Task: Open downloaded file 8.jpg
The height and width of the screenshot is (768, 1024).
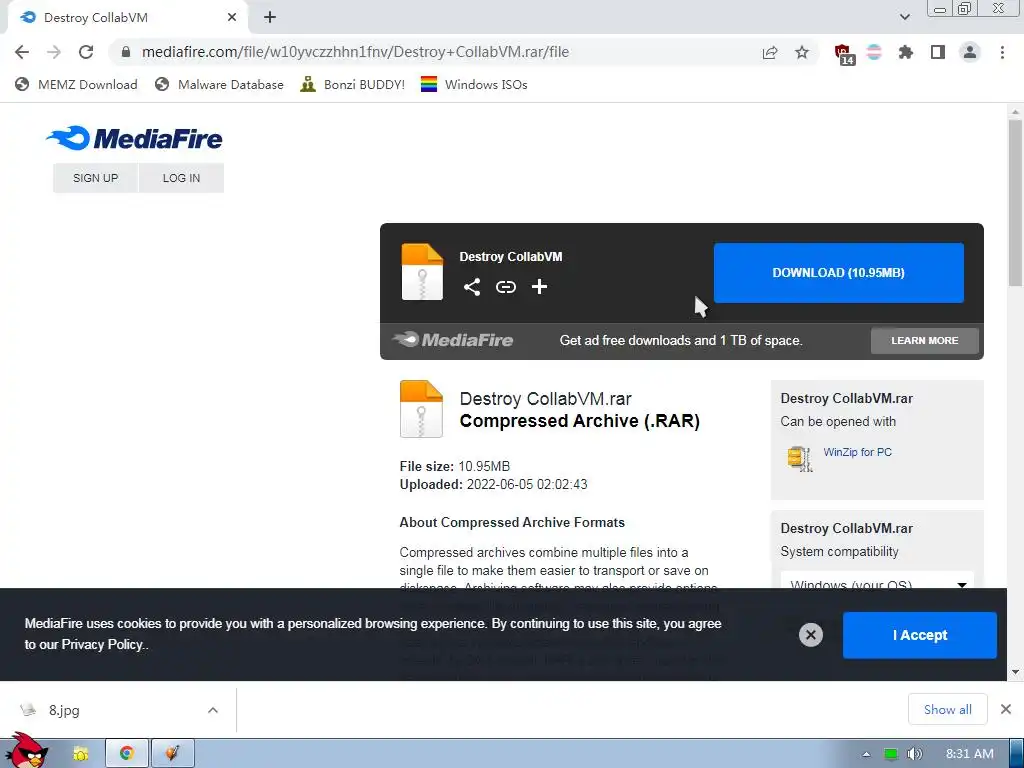Action: pos(64,710)
